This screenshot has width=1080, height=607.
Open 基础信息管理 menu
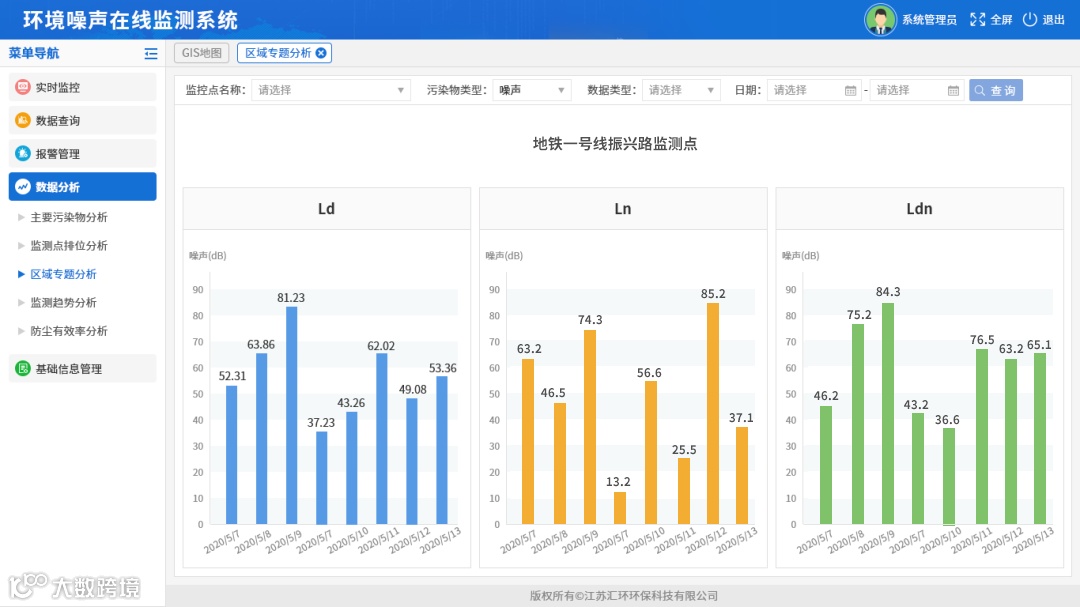[83, 368]
